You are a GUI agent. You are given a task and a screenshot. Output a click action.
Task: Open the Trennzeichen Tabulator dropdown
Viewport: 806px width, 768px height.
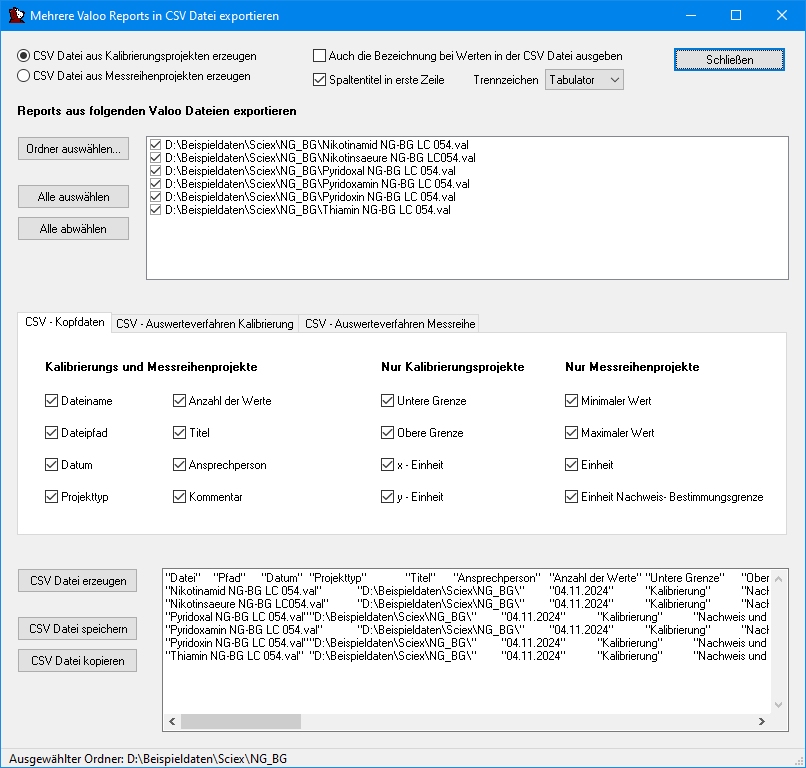click(x=584, y=79)
